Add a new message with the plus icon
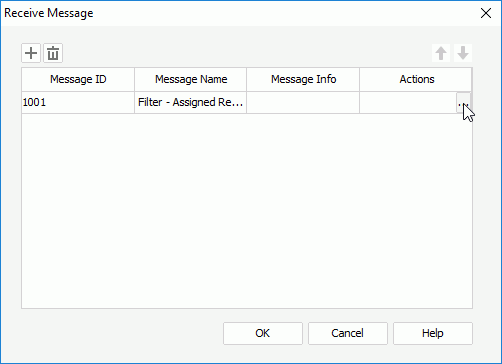The image size is (502, 364). tap(31, 53)
